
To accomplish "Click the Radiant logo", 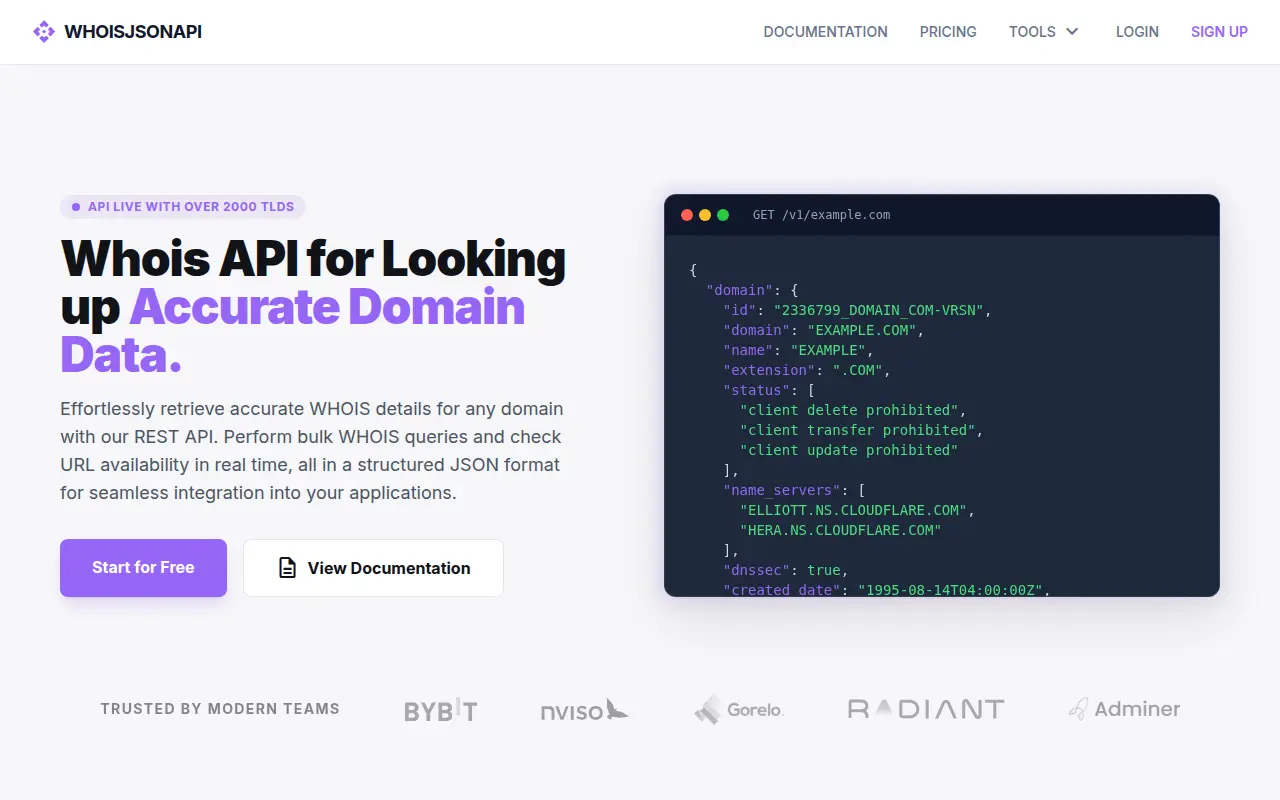I will tap(926, 710).
